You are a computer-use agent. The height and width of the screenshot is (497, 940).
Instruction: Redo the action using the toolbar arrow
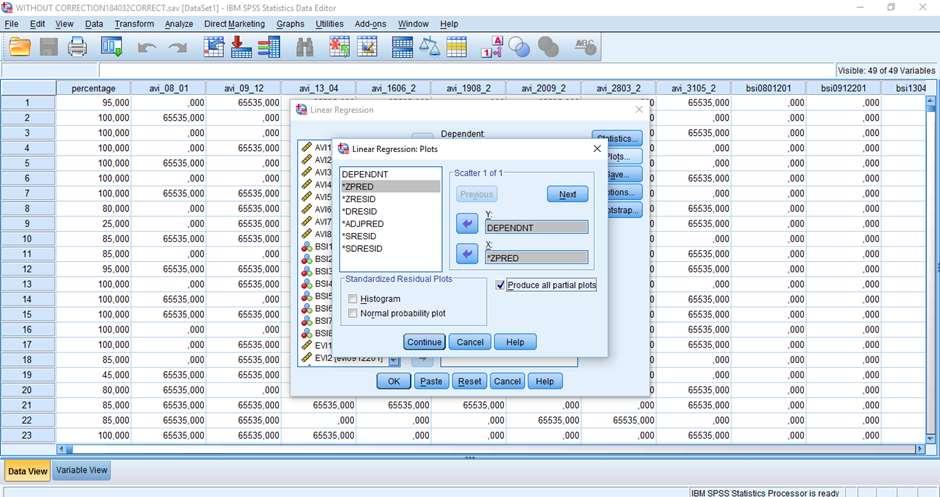(178, 48)
